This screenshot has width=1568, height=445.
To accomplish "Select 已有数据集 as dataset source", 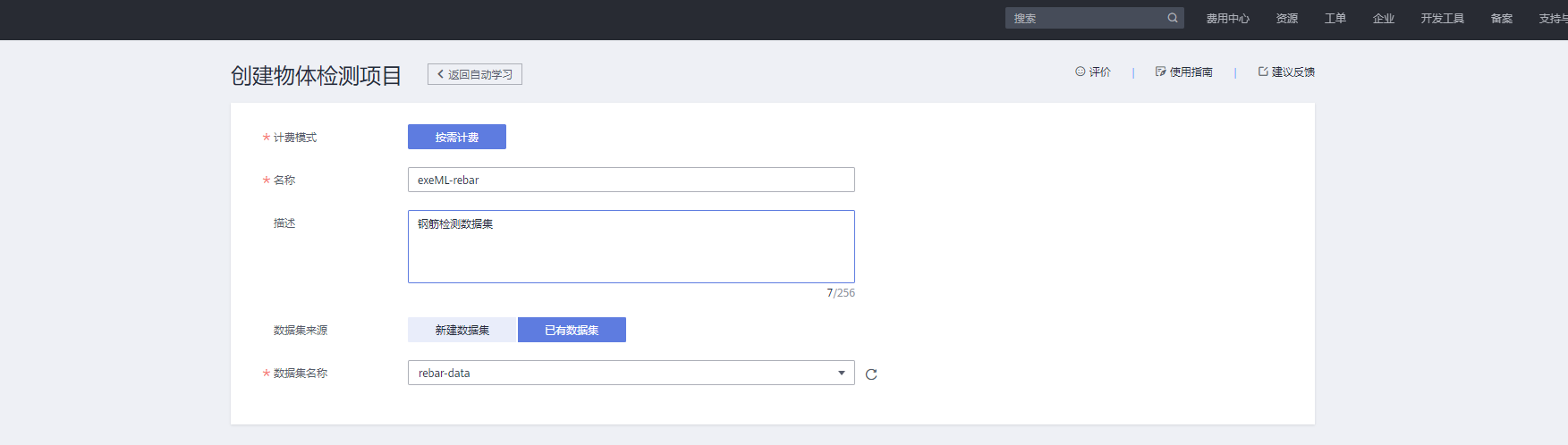I will coord(572,330).
